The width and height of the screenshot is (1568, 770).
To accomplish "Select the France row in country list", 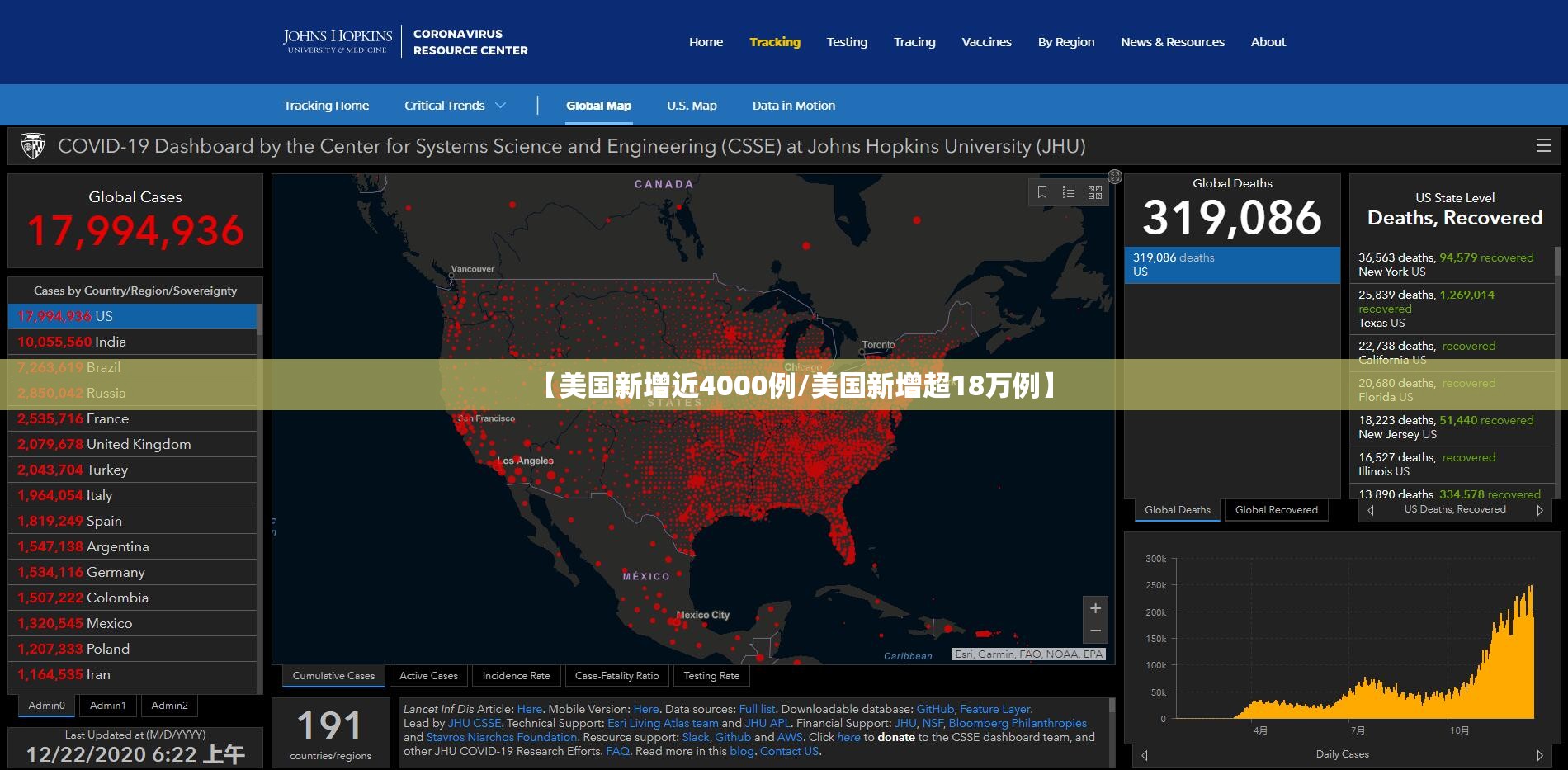I will pos(132,418).
